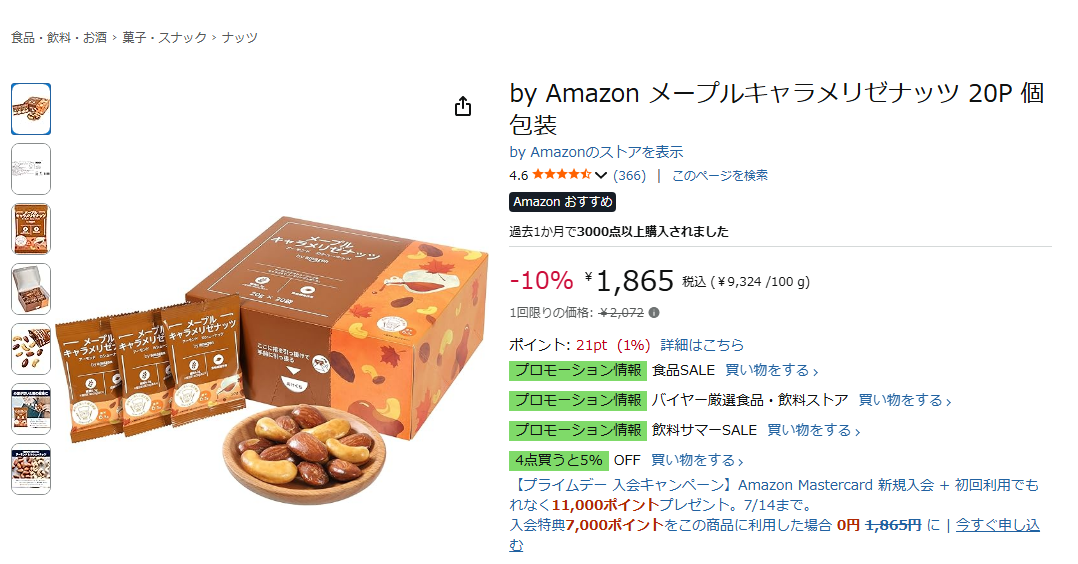
Task: Go to 菓子・スナック breadcrumb category
Action: [165, 38]
